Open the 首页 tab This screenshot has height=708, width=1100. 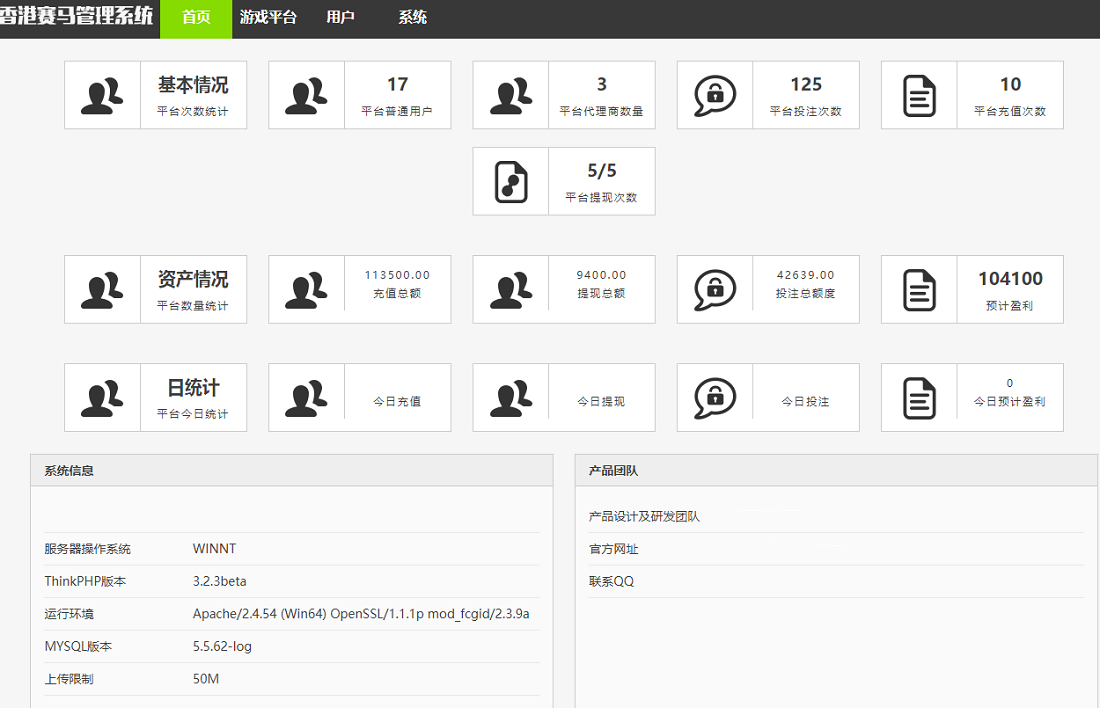pyautogui.click(x=196, y=18)
